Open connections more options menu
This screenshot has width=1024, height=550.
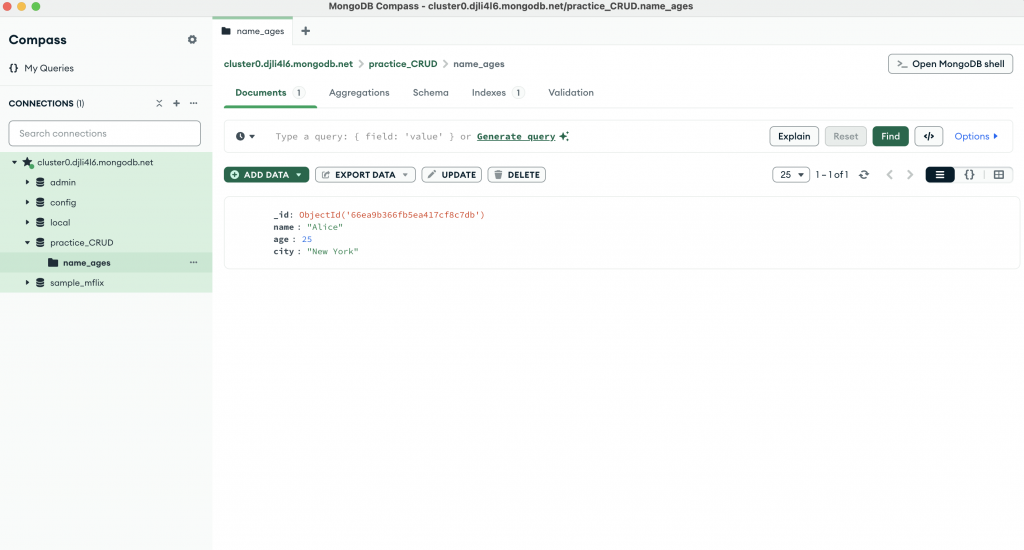pos(193,103)
